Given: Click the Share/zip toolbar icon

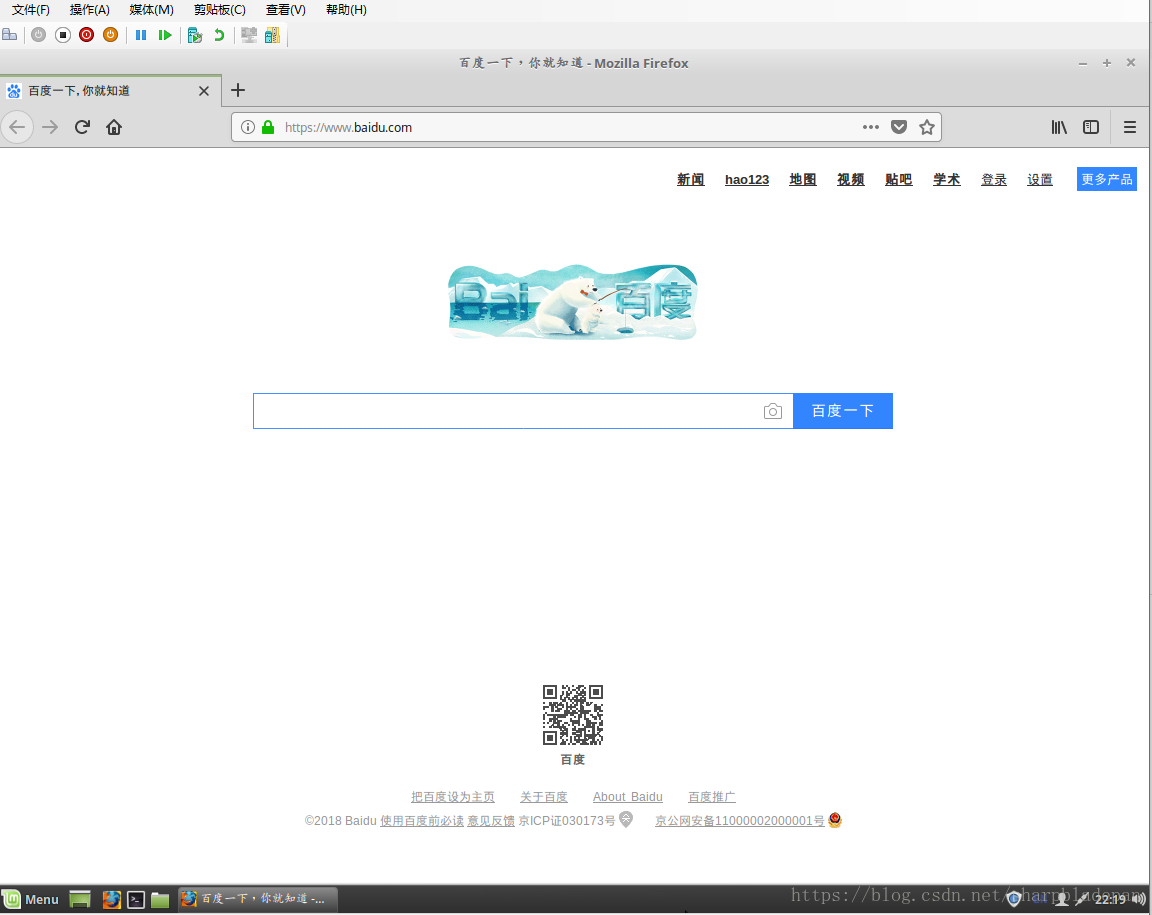Looking at the screenshot, I should [273, 35].
